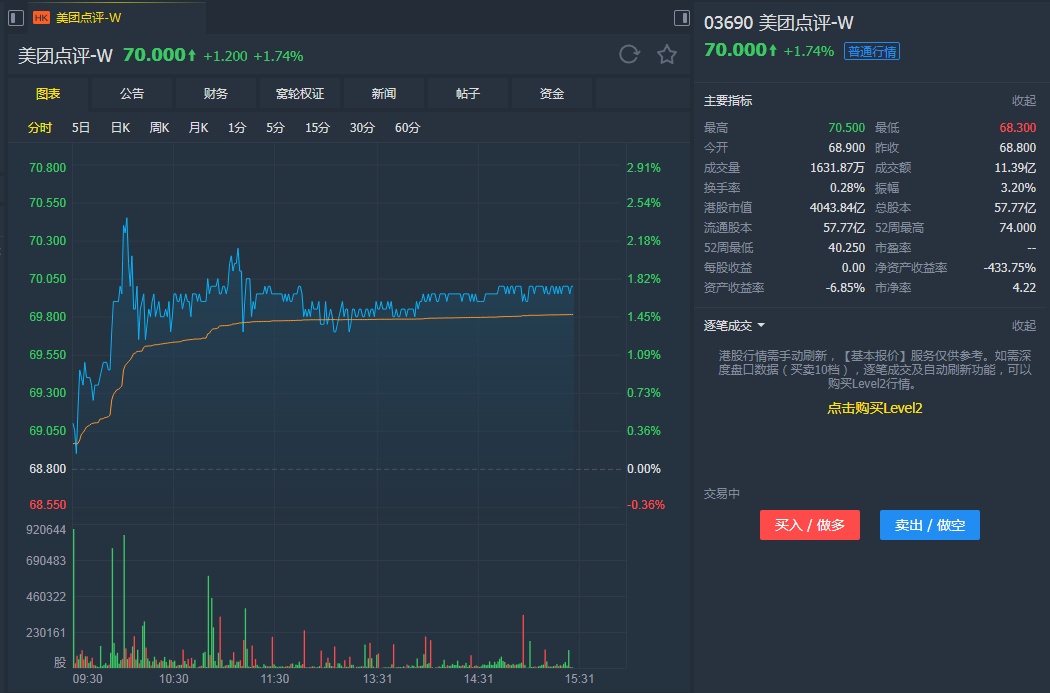Toggle the left sidebar panel icon
1050x693 pixels.
(x=16, y=18)
